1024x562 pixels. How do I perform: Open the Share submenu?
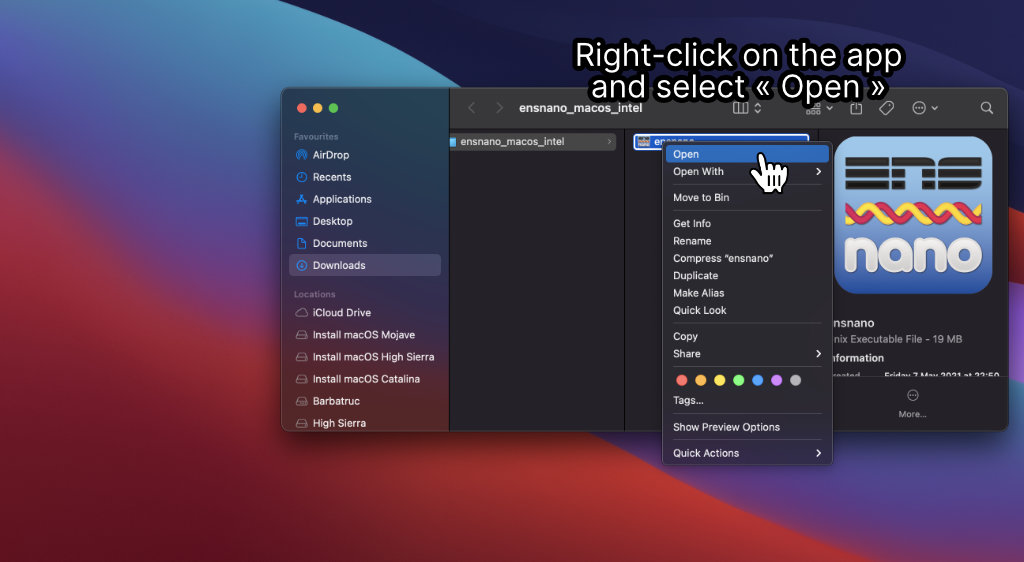(746, 354)
